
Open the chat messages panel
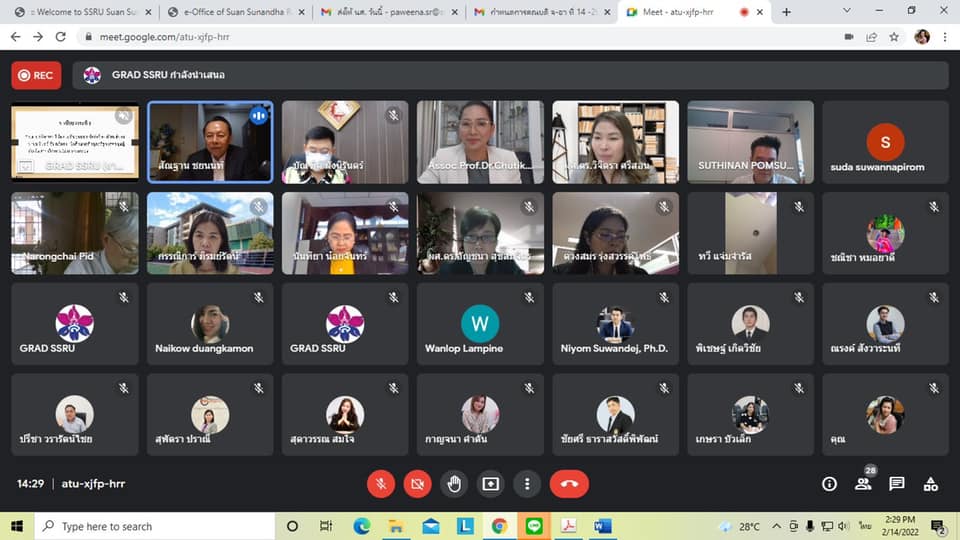click(x=897, y=484)
